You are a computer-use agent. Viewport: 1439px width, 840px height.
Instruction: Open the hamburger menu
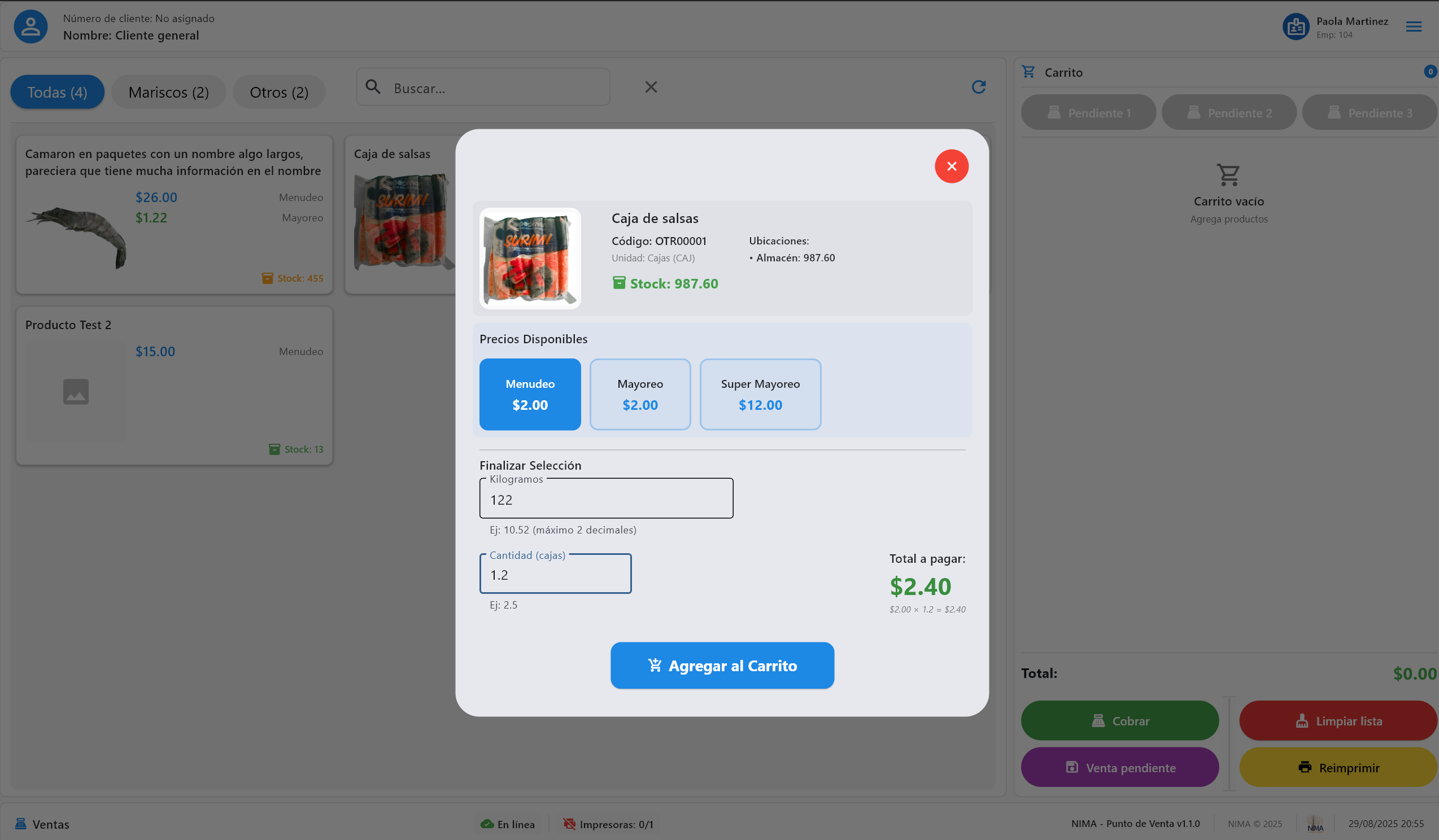tap(1414, 26)
